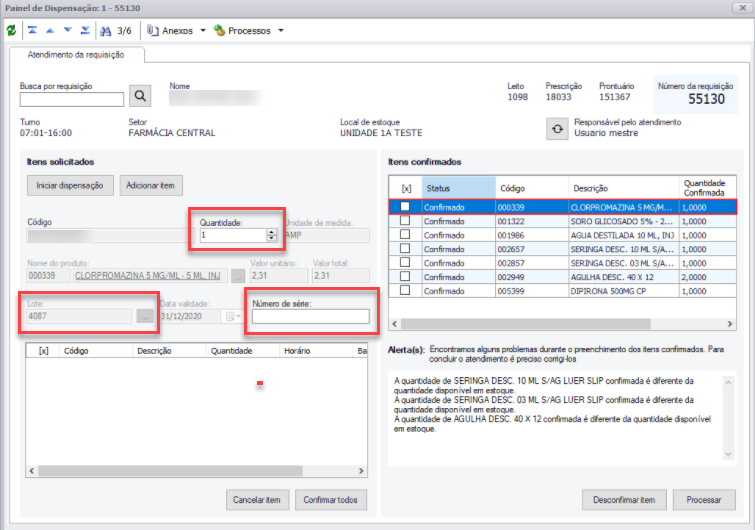Click the Busca por requisição input field
Screen dimensions: 755x530
[x=72, y=99]
